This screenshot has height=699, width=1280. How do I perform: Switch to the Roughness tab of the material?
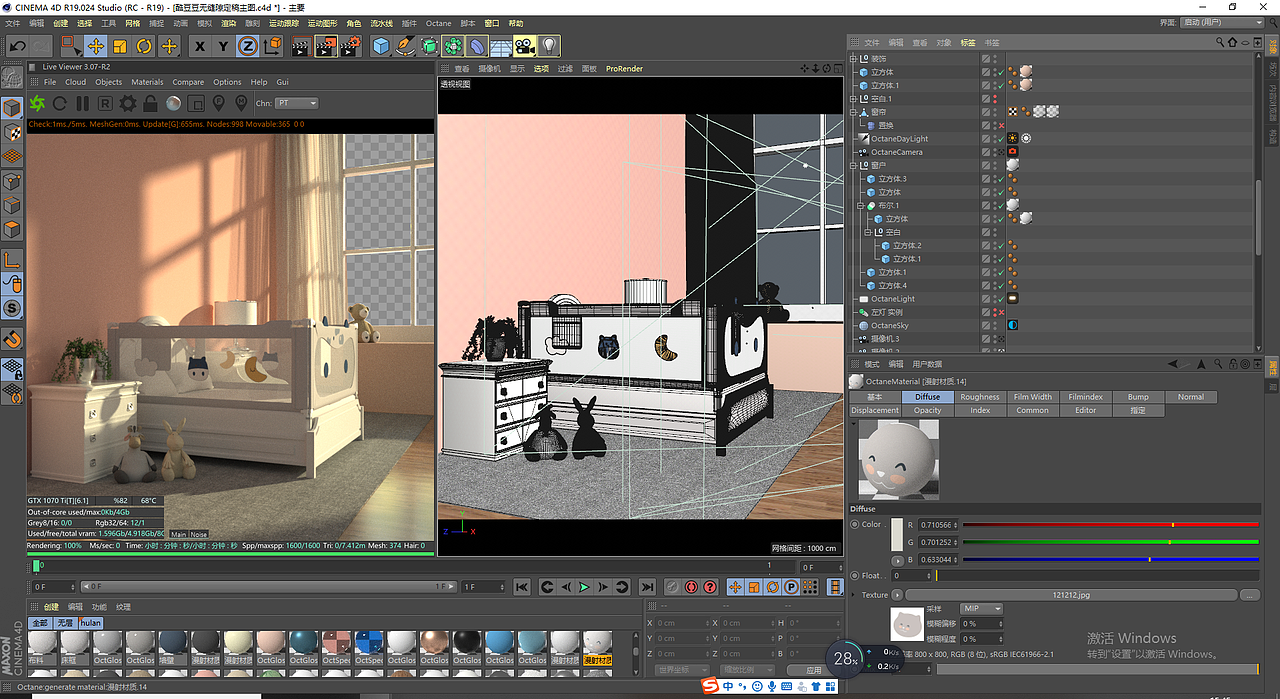point(980,396)
